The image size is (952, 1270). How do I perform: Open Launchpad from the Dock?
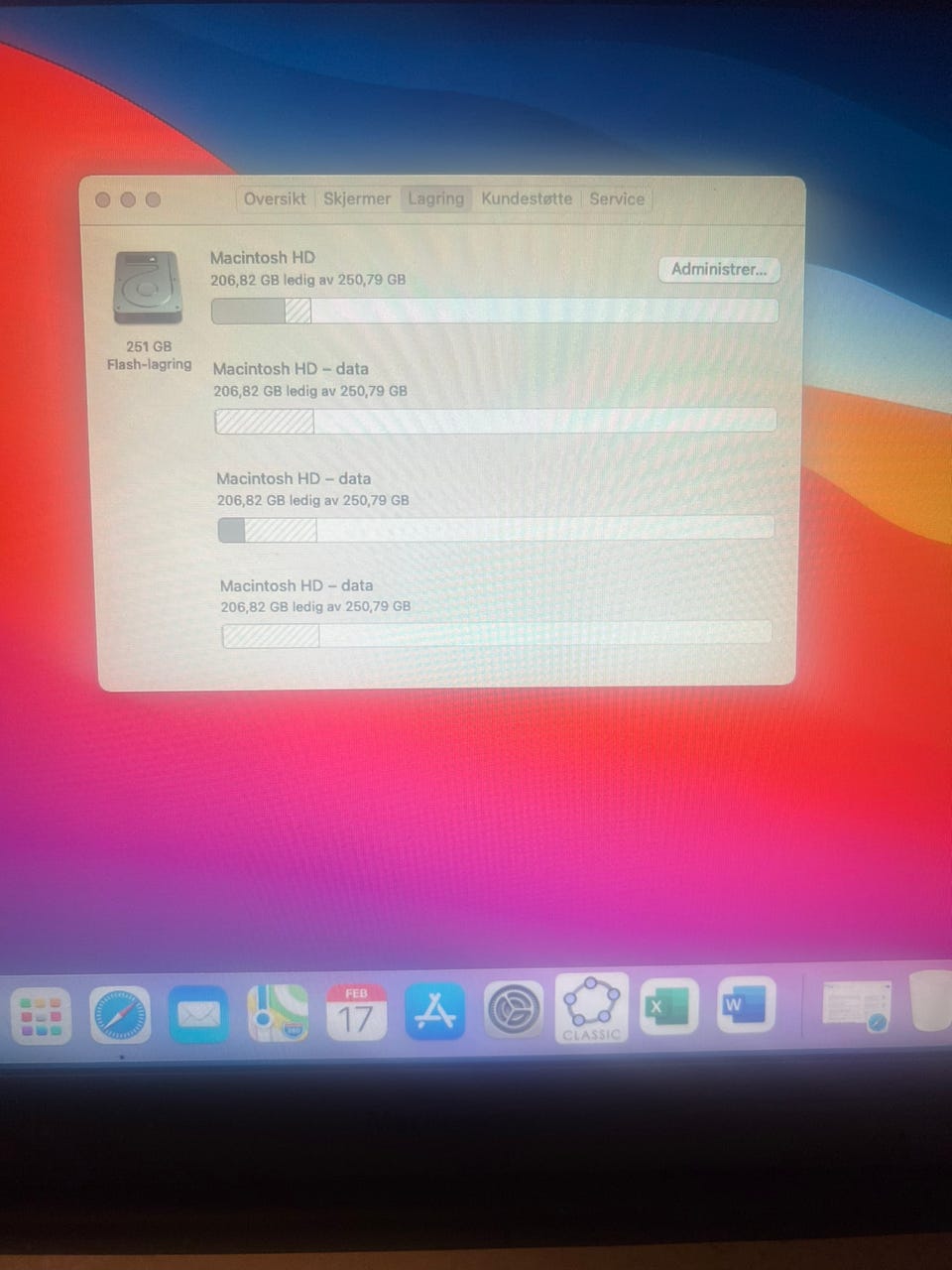pyautogui.click(x=41, y=1016)
